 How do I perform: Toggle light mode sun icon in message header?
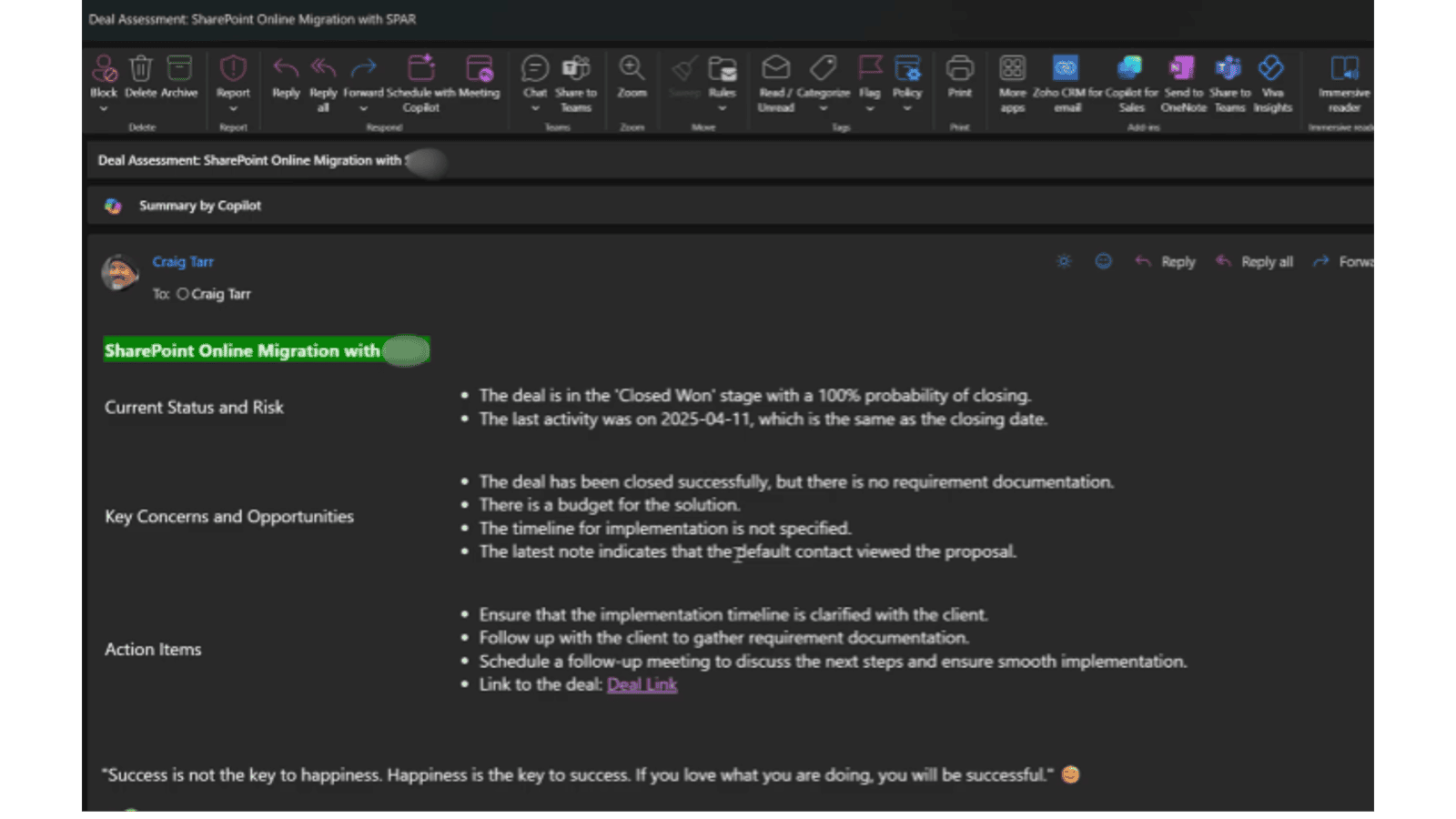coord(1063,262)
